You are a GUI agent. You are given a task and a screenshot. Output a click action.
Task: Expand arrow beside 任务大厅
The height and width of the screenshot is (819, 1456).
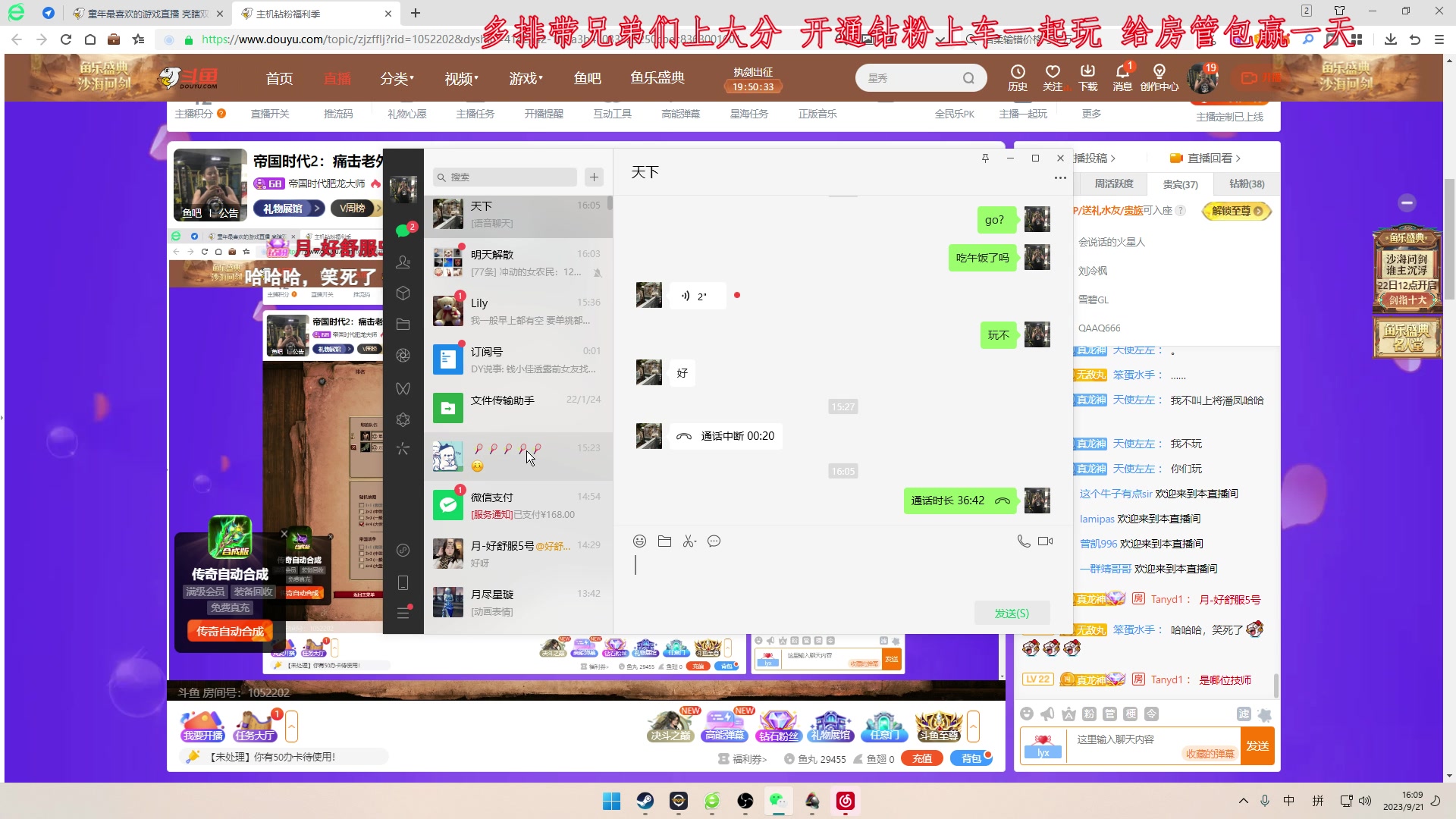[291, 726]
